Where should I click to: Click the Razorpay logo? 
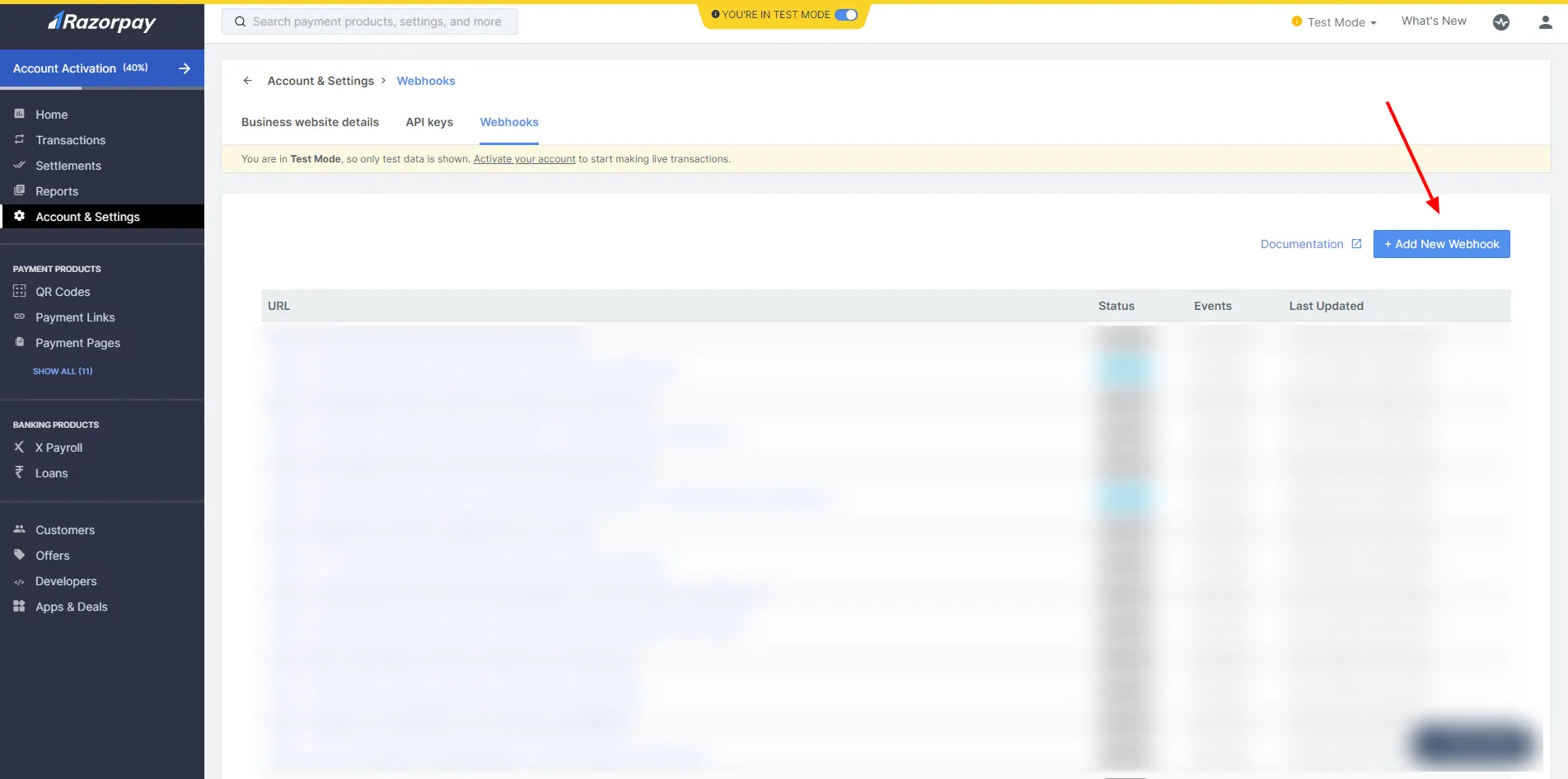click(x=102, y=22)
